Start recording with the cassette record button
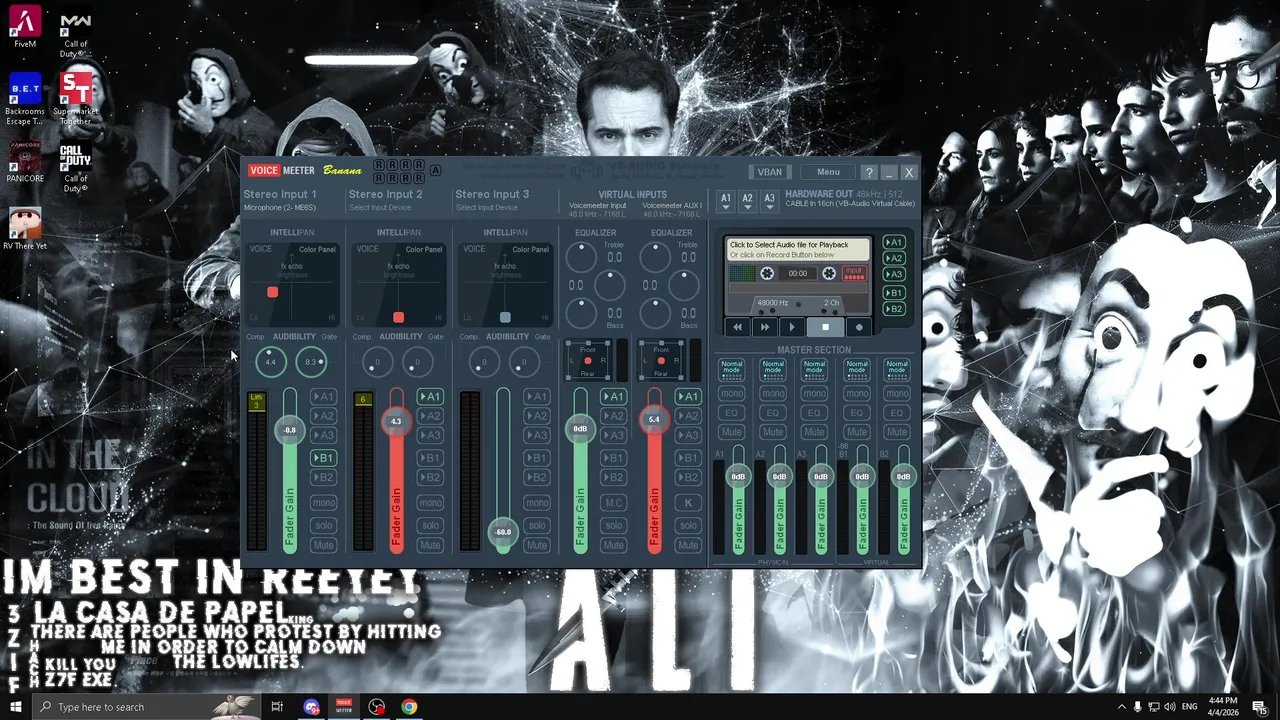This screenshot has width=1280, height=720. coord(858,327)
